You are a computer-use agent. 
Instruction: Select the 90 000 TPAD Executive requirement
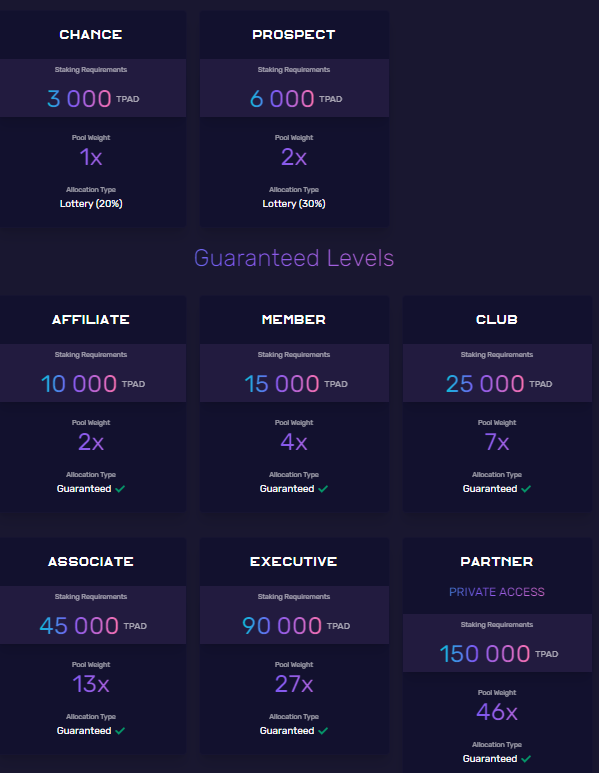point(296,626)
